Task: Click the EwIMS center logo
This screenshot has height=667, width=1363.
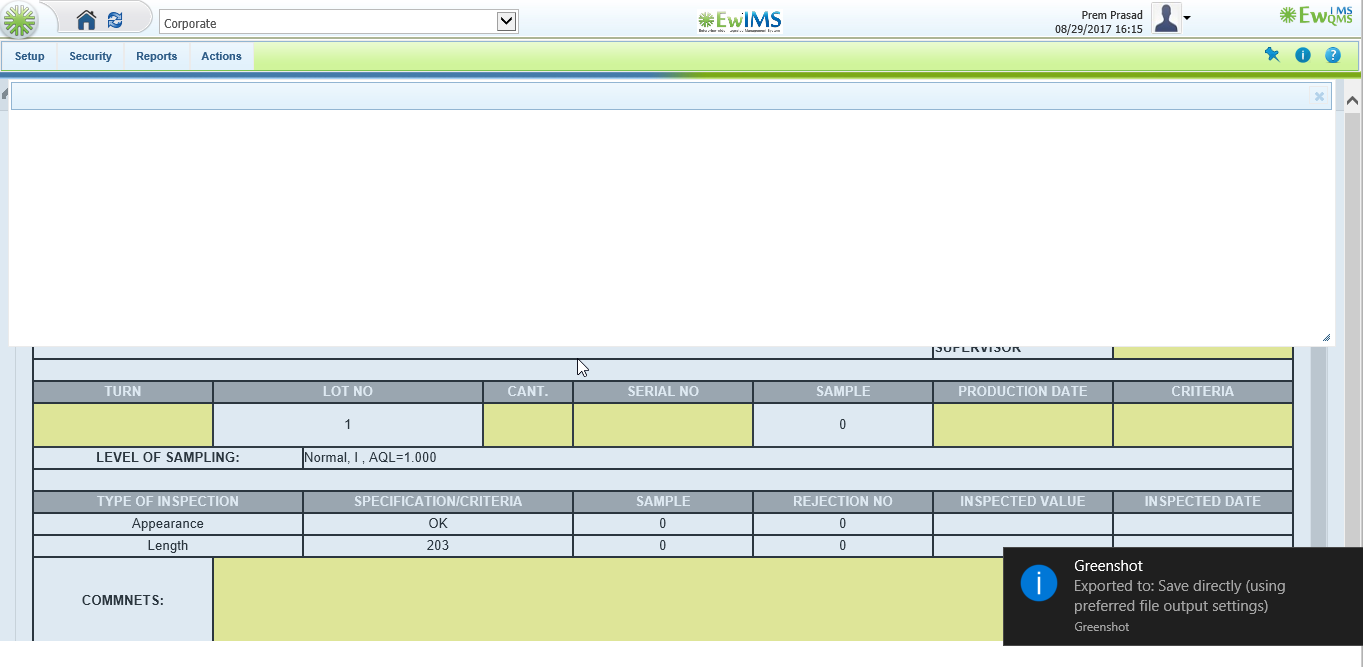Action: point(740,21)
